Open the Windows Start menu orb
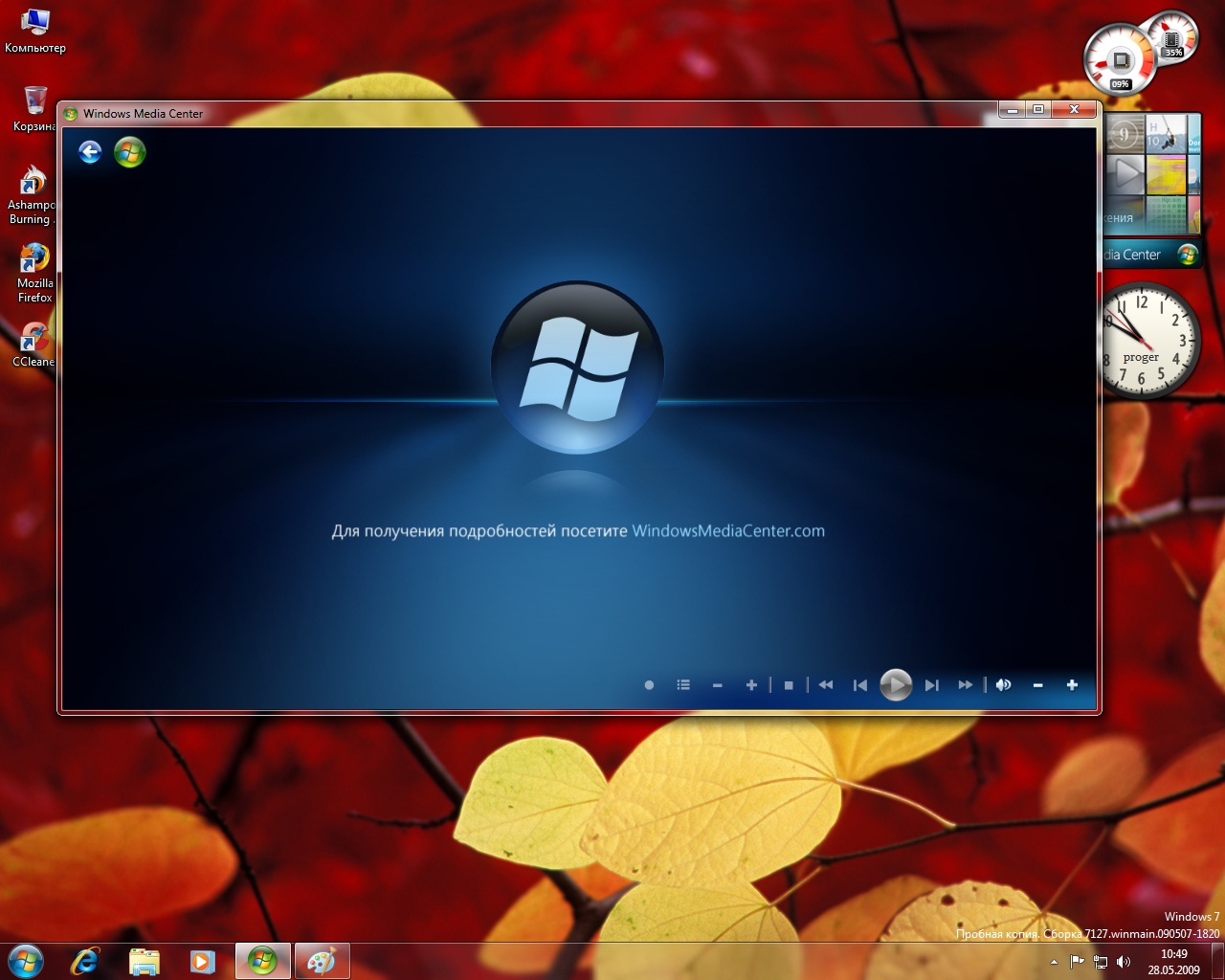This screenshot has height=980, width=1225. (26, 961)
